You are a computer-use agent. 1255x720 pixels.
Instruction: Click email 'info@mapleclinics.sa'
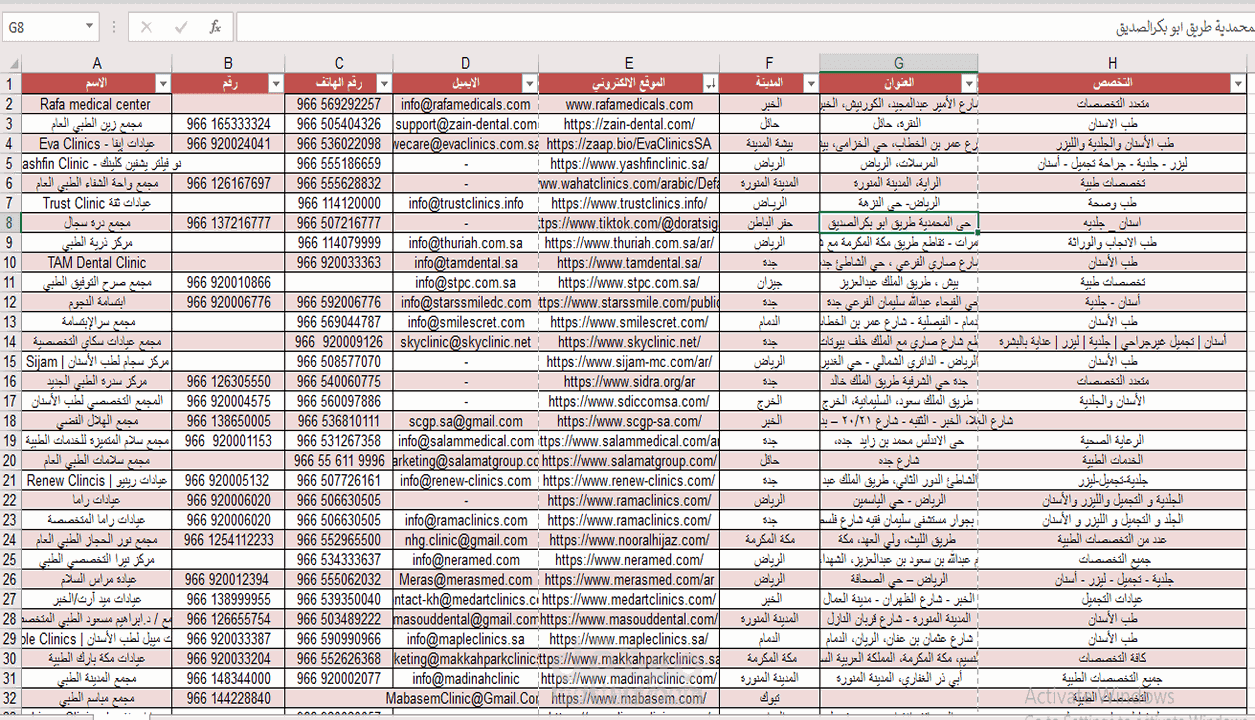[466, 639]
